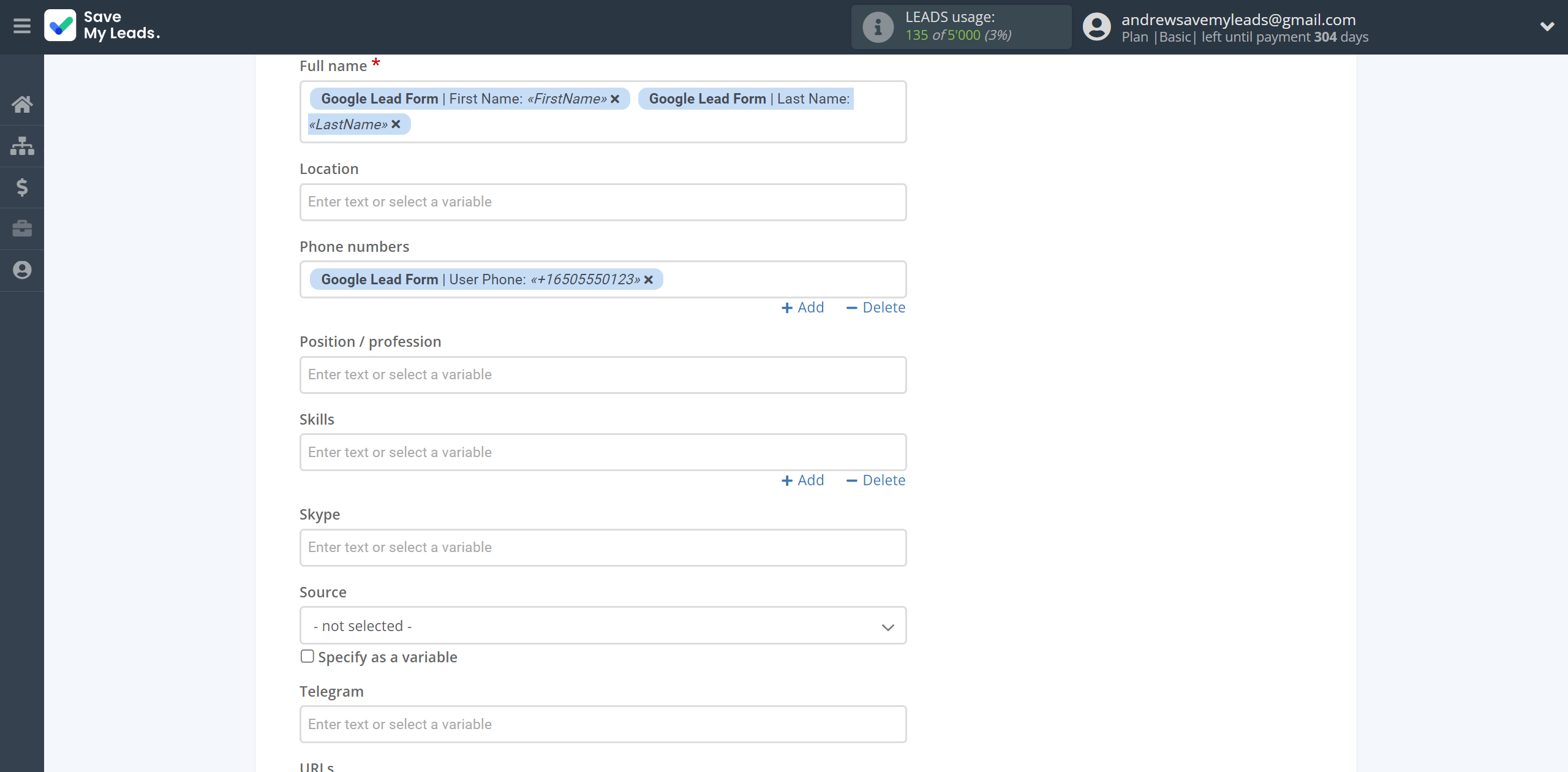Click the LEADS usage info icon

[878, 27]
